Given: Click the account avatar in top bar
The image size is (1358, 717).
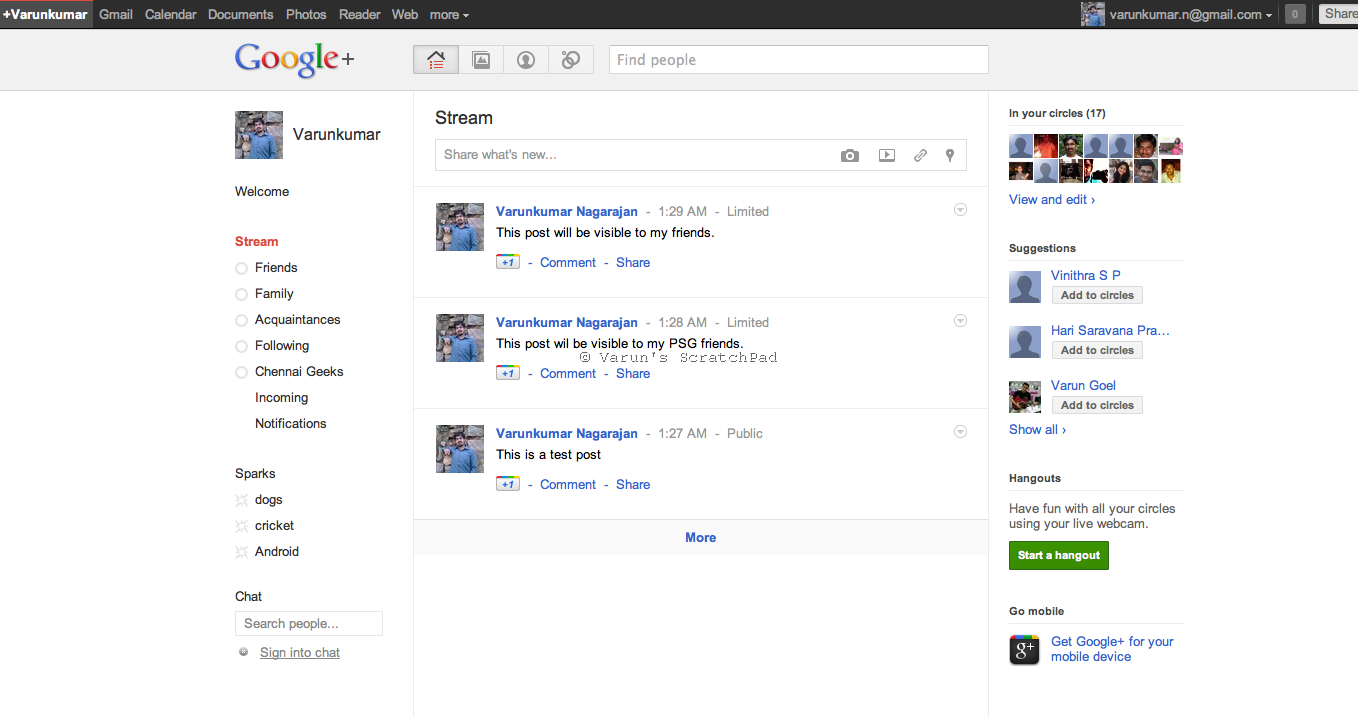Looking at the screenshot, I should click(x=1093, y=14).
